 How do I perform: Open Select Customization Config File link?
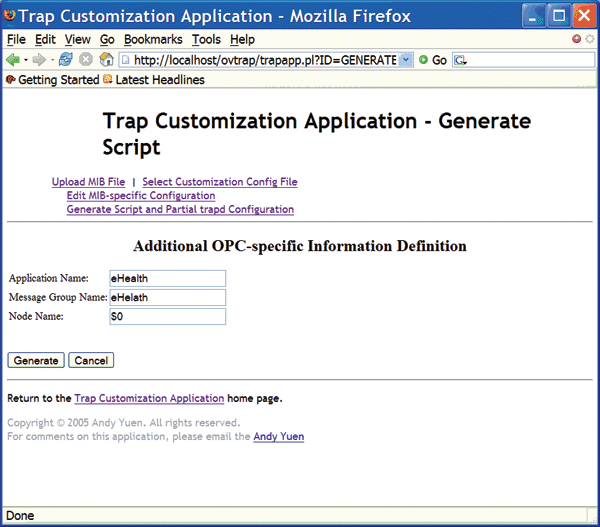click(x=219, y=182)
